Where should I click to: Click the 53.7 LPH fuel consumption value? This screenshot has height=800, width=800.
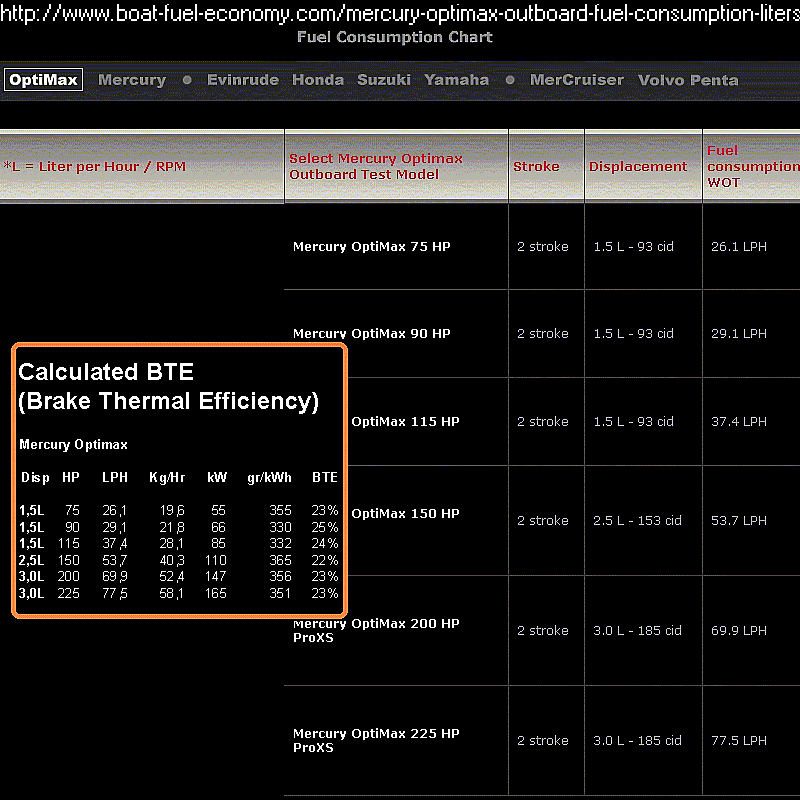point(739,520)
